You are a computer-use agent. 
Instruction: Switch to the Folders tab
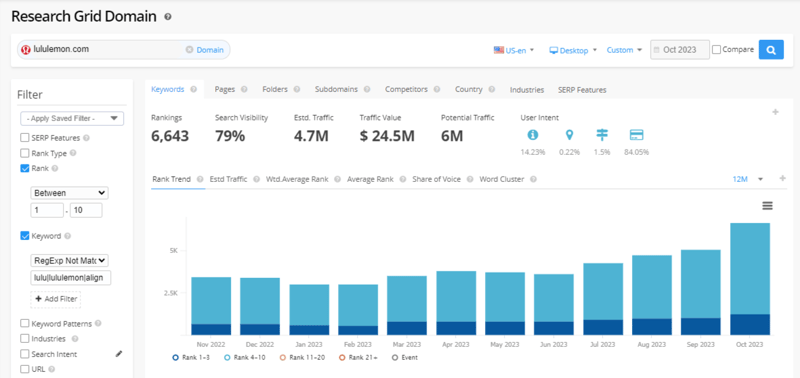275,89
